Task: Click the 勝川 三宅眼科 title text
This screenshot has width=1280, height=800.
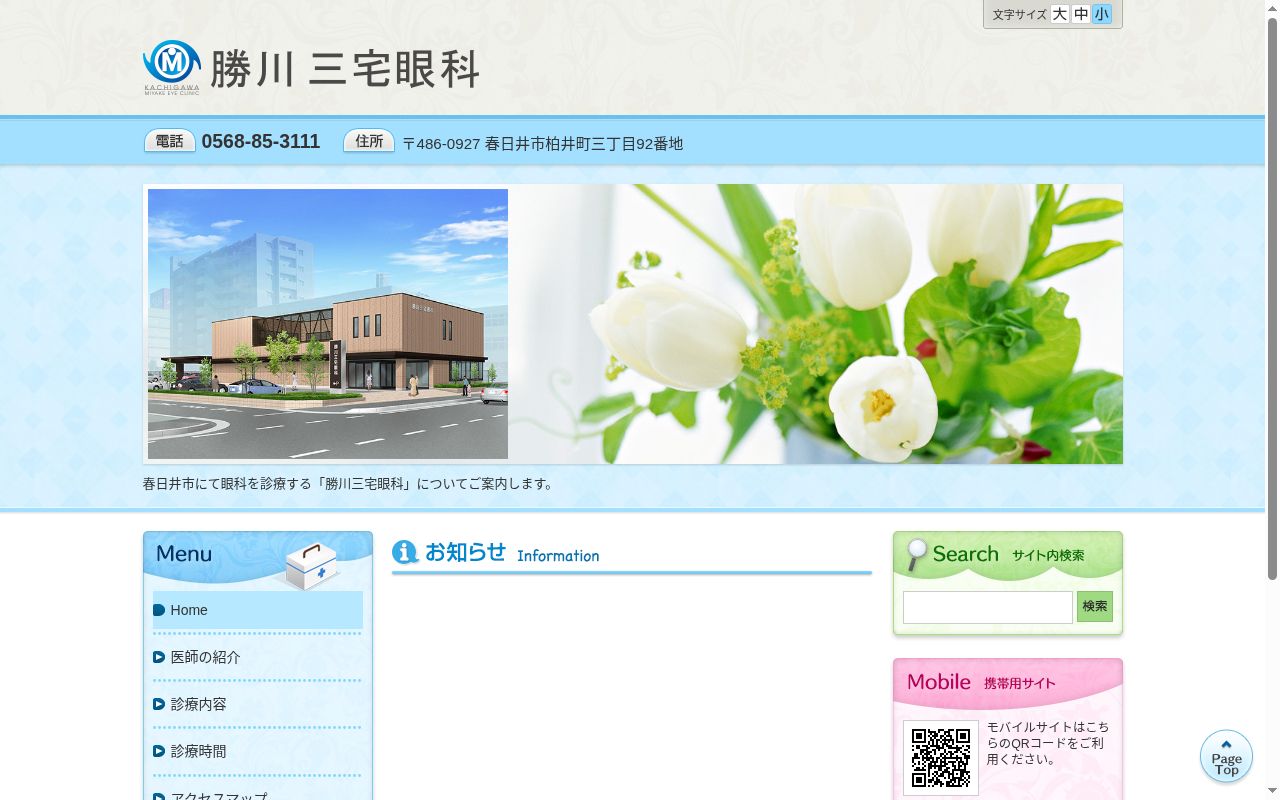Action: [345, 69]
